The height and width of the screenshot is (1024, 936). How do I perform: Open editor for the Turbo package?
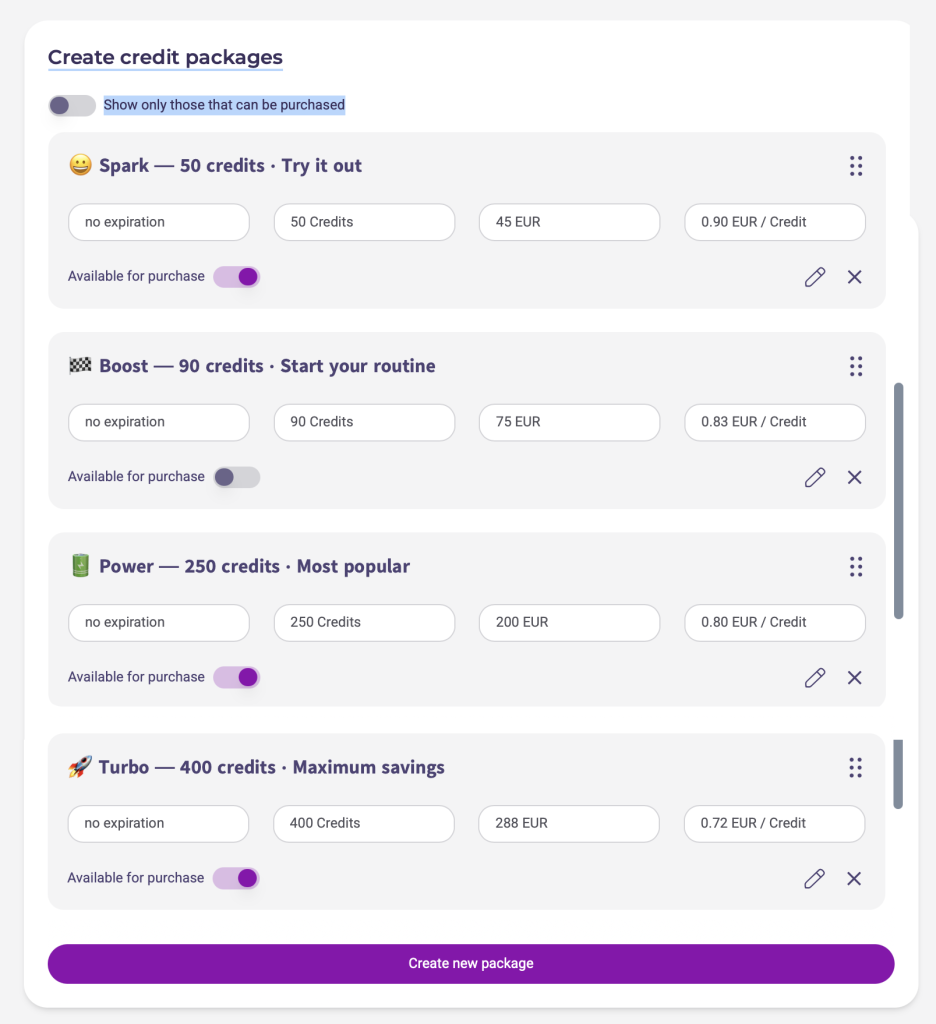point(815,879)
